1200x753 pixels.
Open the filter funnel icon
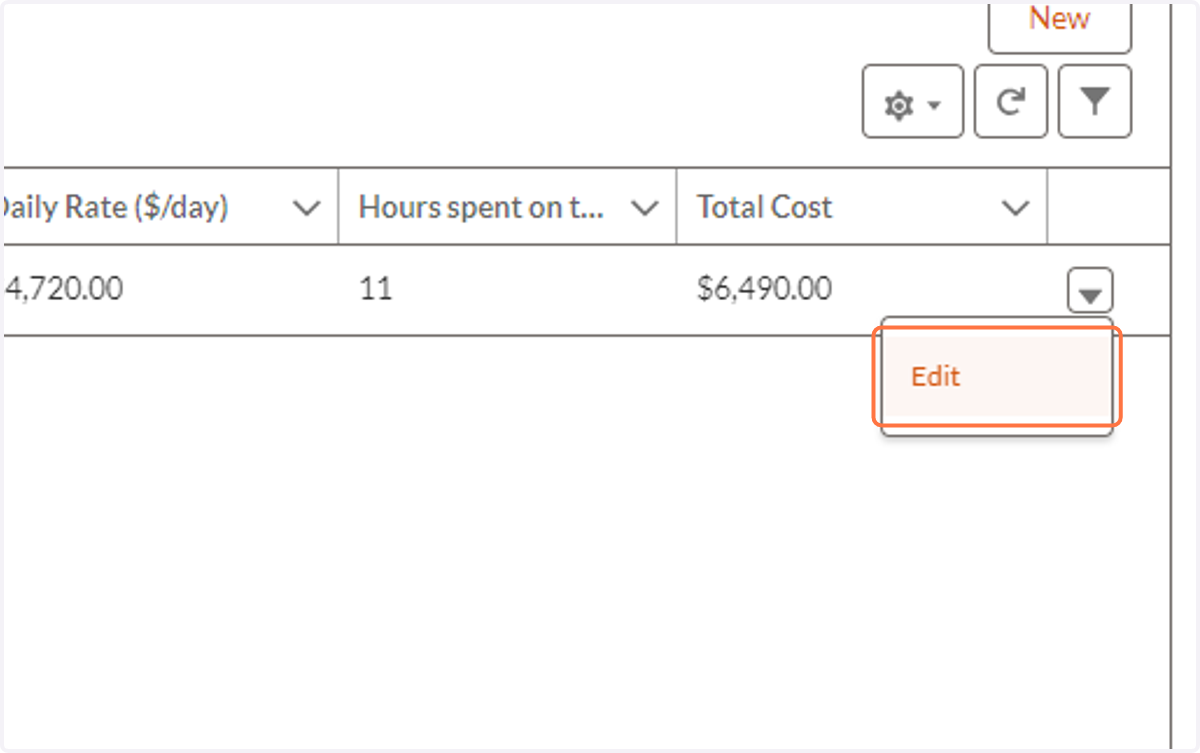[1095, 102]
